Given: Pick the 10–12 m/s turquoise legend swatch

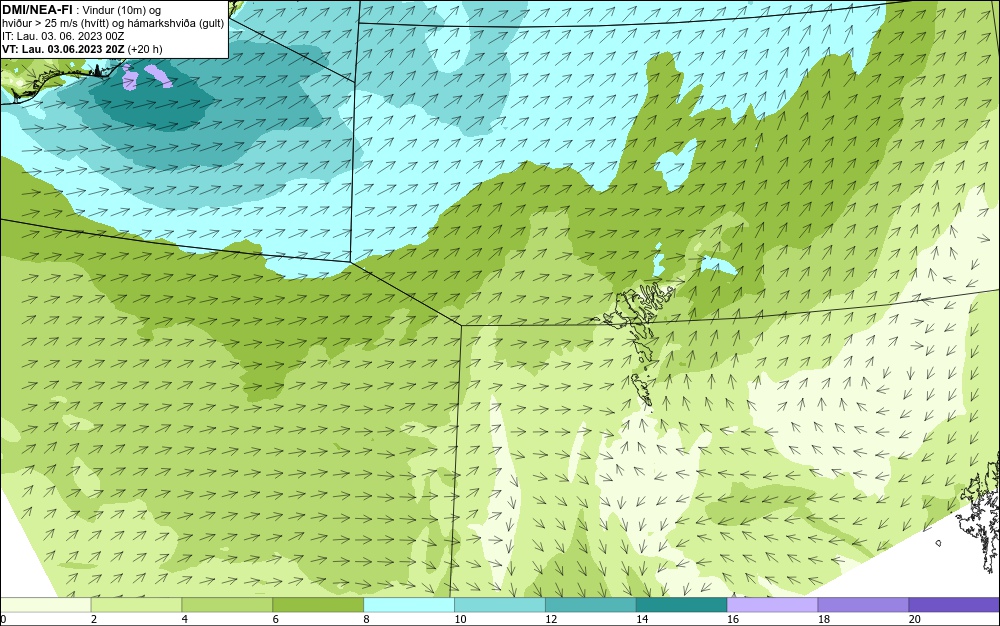Looking at the screenshot, I should click(500, 605).
